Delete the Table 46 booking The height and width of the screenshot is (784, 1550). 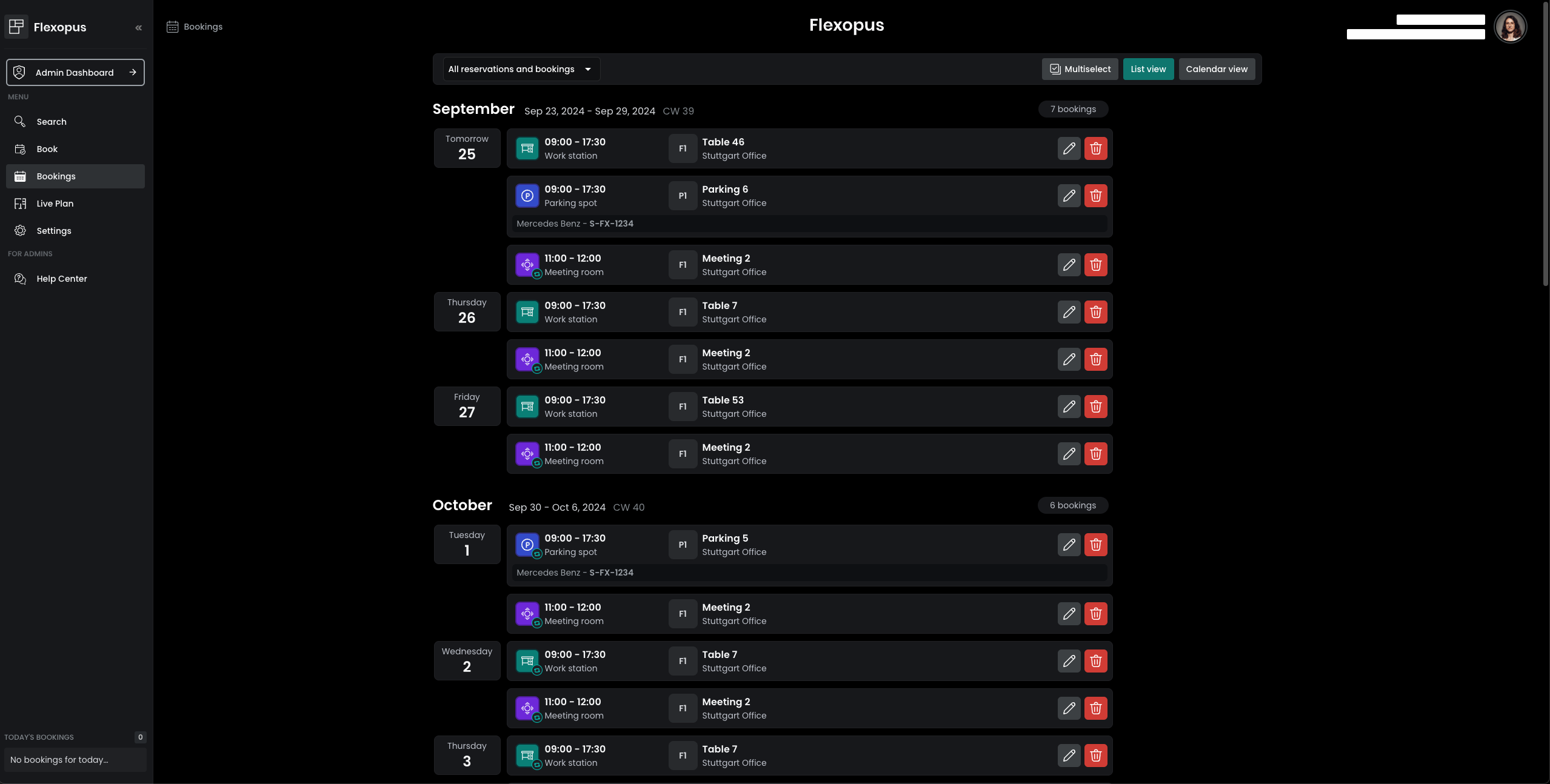coord(1095,148)
